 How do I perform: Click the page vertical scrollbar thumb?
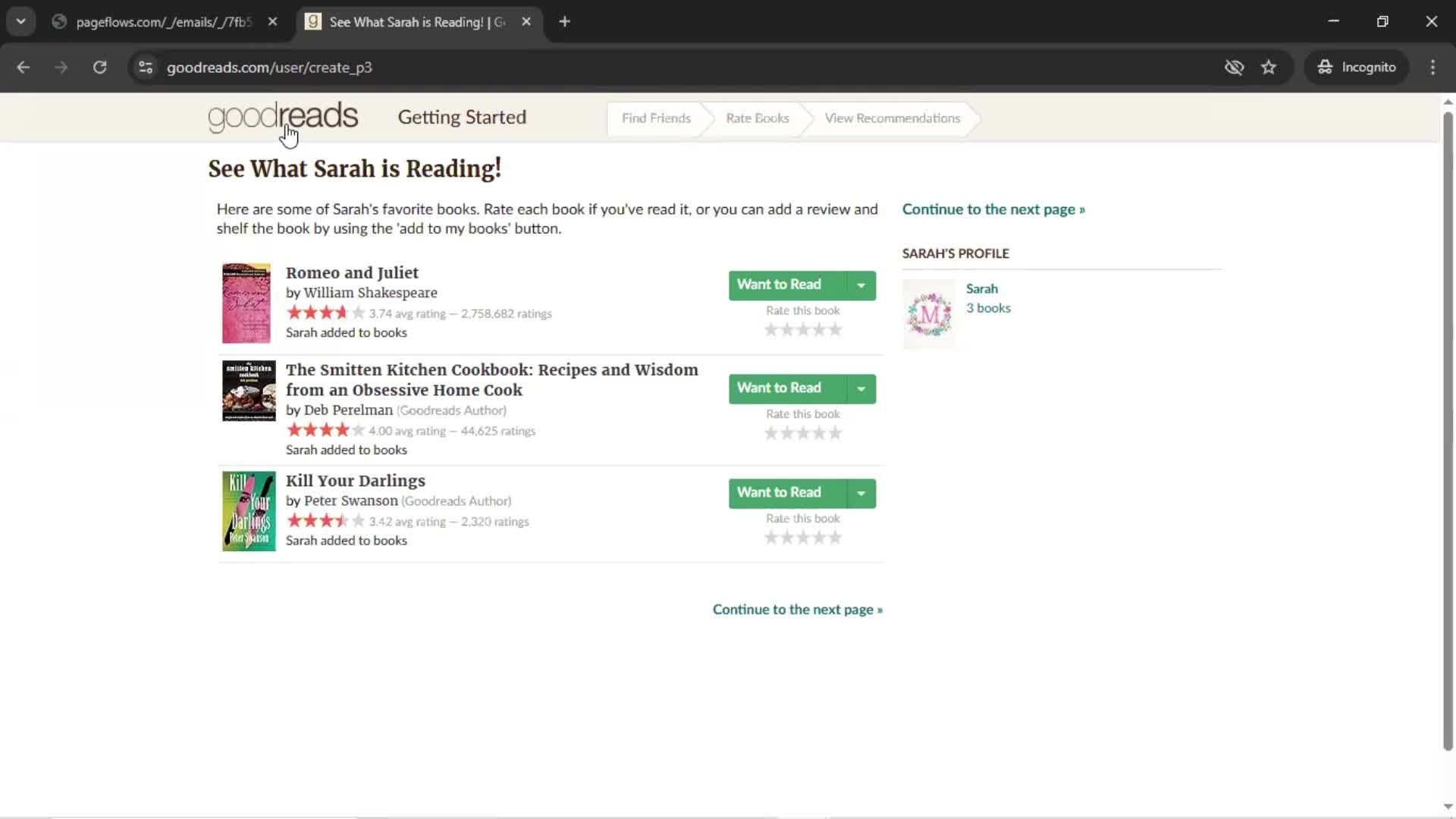pos(1448,430)
